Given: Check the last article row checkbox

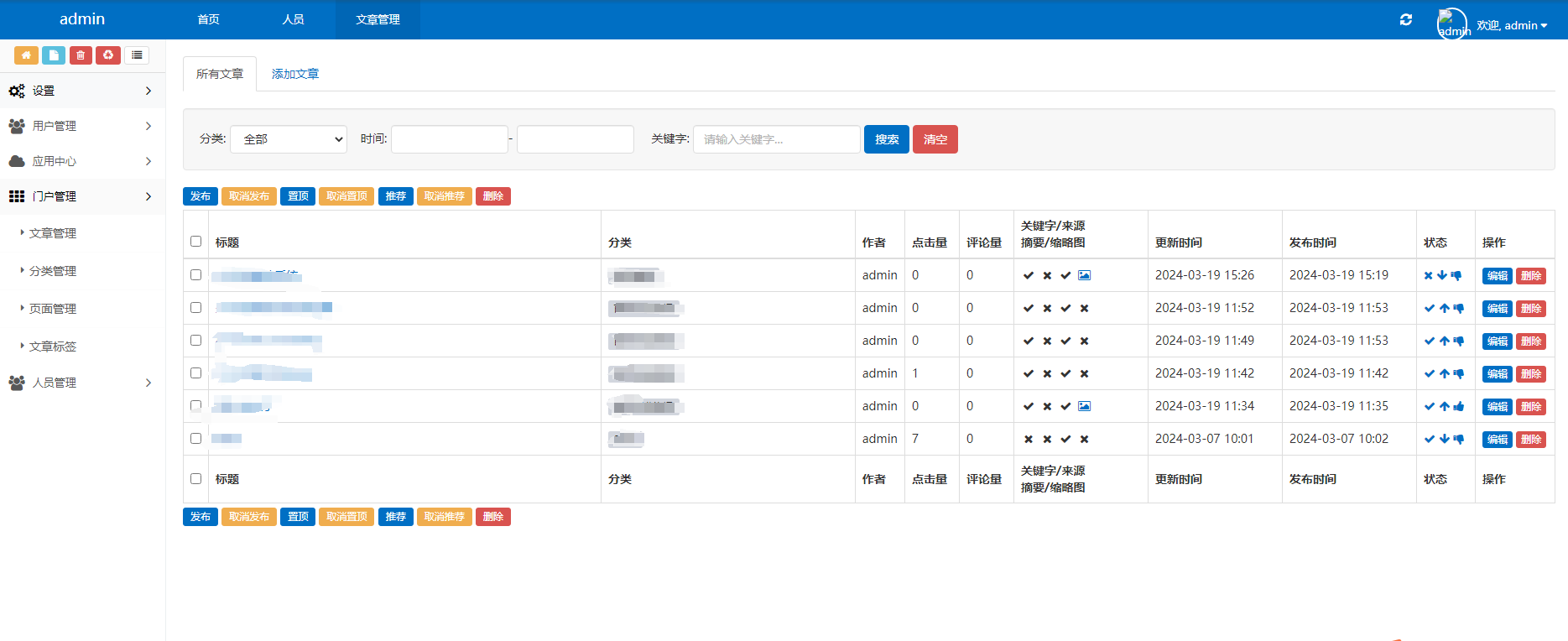Looking at the screenshot, I should pyautogui.click(x=195, y=438).
